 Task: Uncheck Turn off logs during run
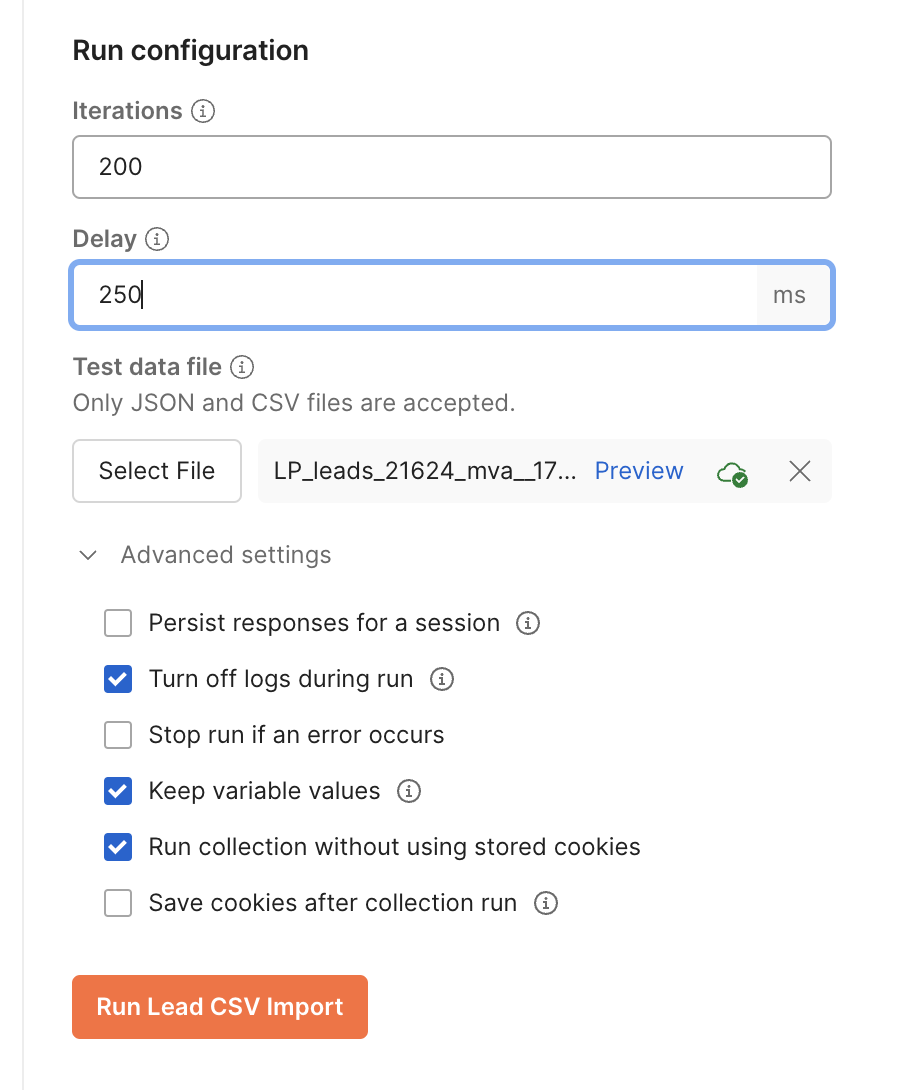tap(118, 680)
